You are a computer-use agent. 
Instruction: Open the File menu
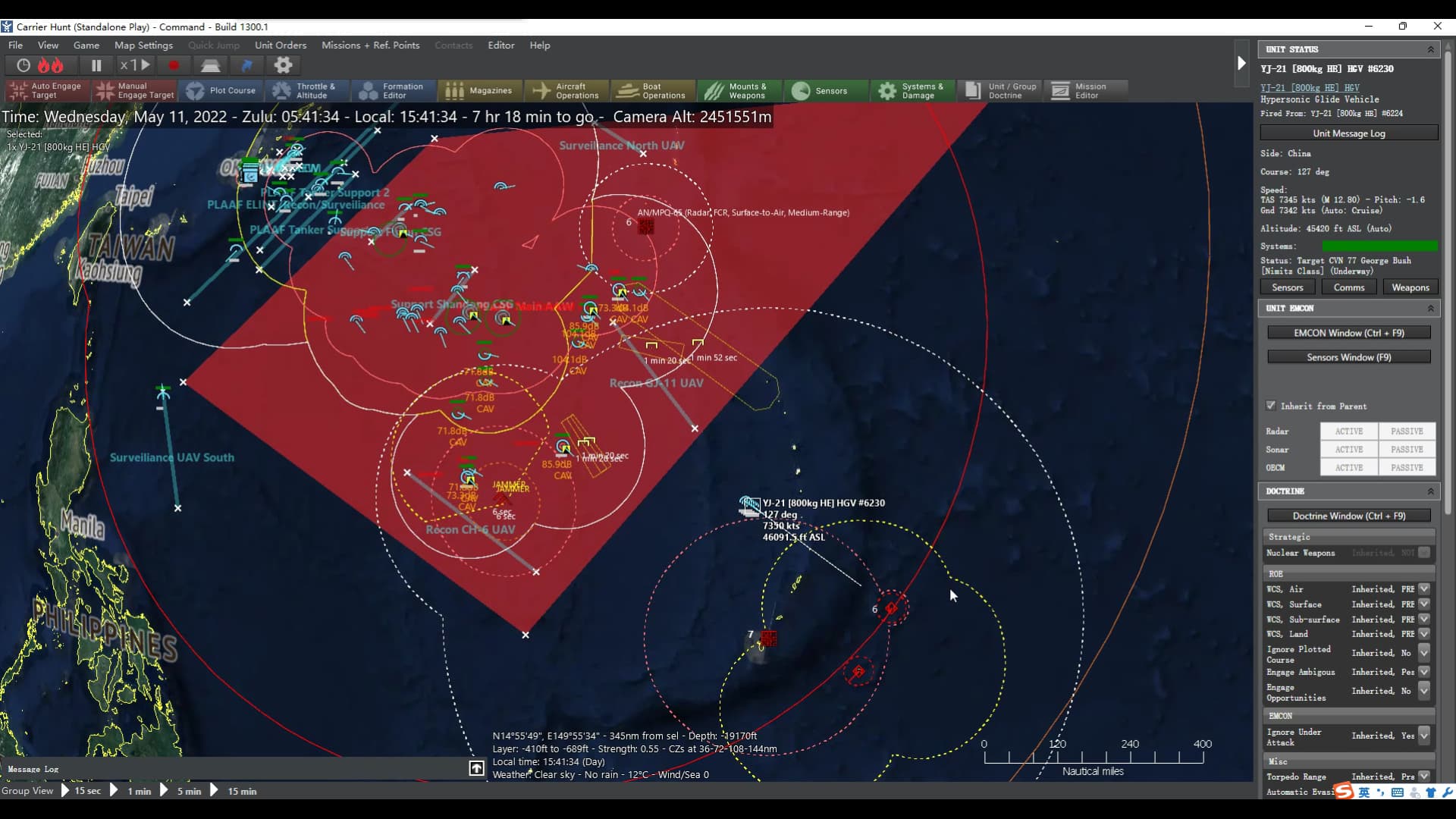[x=15, y=45]
